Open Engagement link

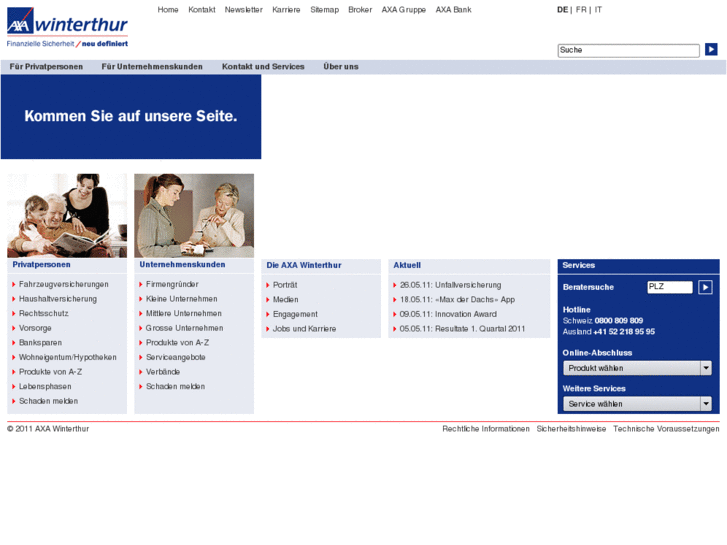295,314
